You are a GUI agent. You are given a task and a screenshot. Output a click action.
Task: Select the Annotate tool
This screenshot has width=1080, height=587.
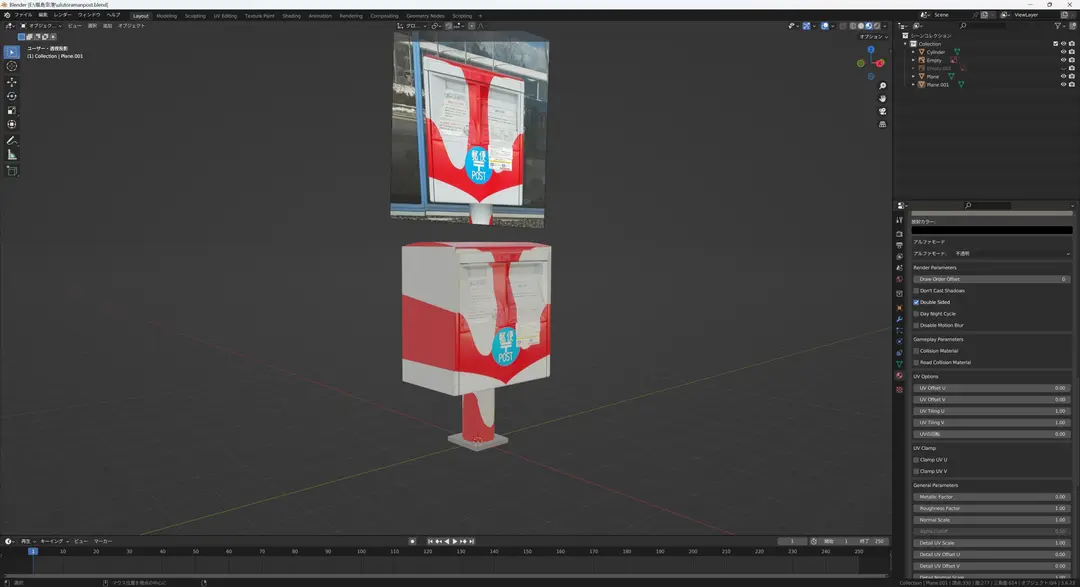point(12,141)
